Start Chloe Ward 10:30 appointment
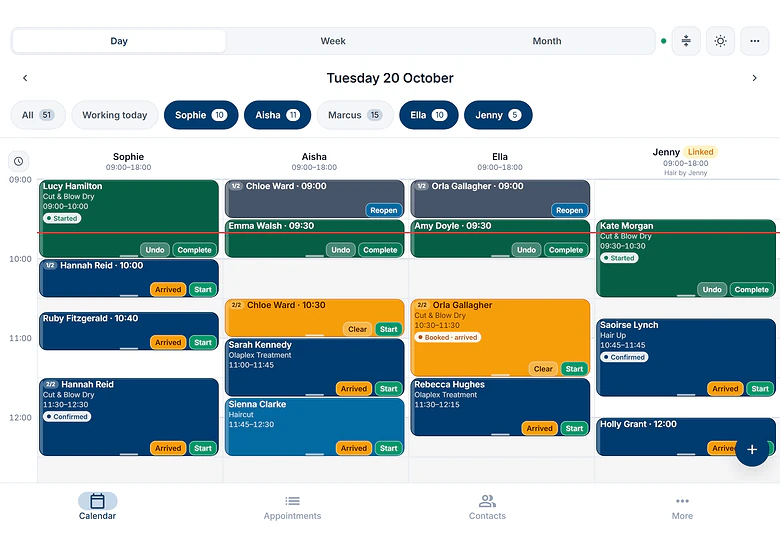This screenshot has height=542, width=780. pyautogui.click(x=389, y=329)
